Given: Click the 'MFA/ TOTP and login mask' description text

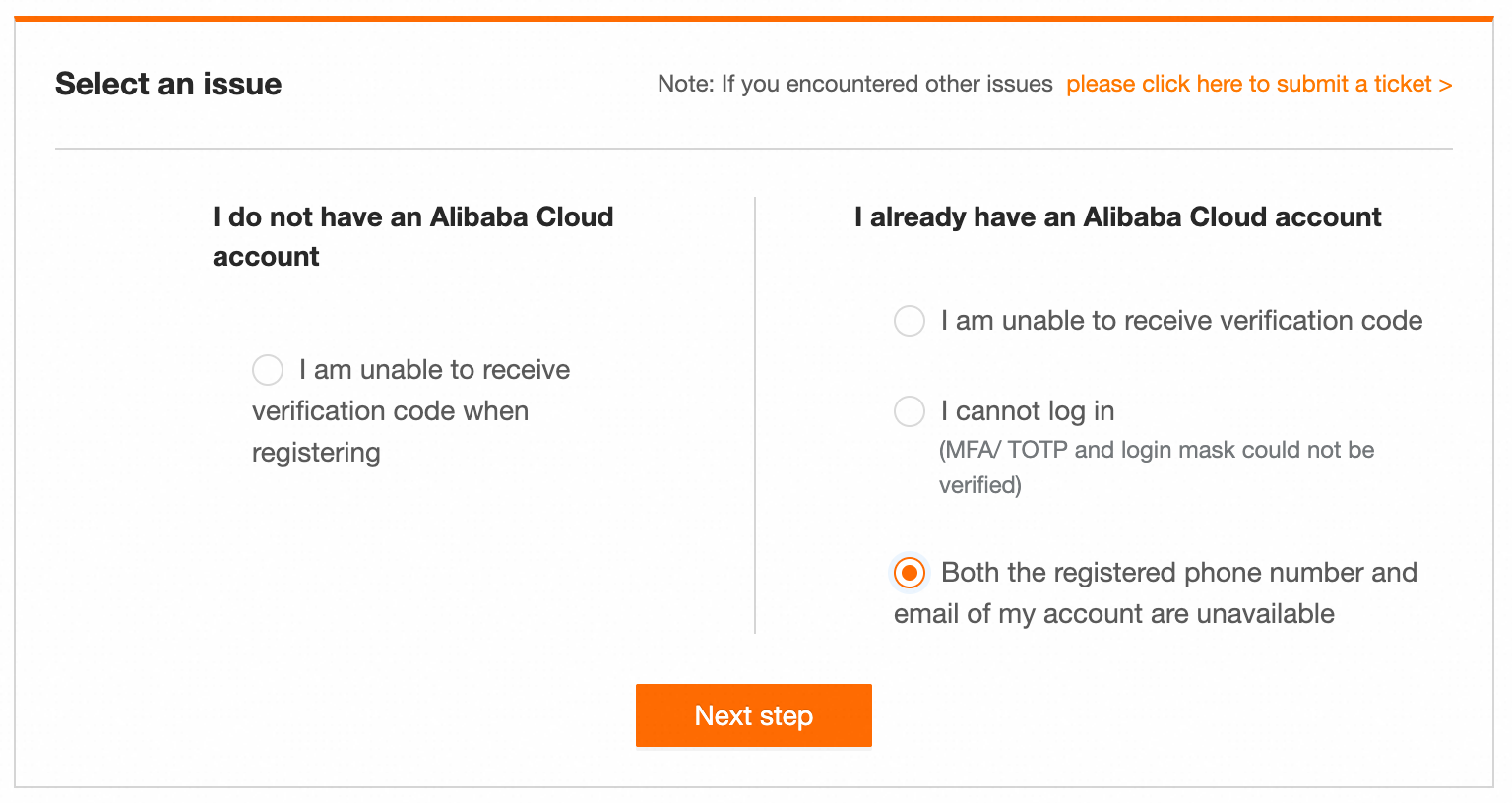Looking at the screenshot, I should pyautogui.click(x=1156, y=451).
